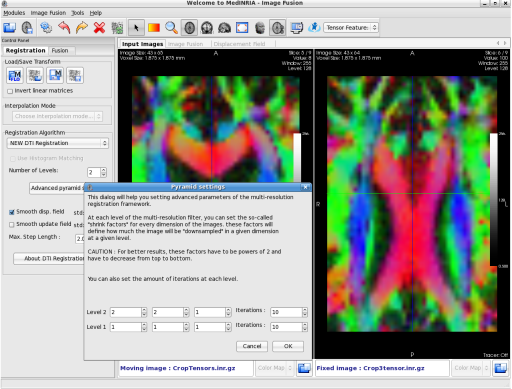The width and height of the screenshot is (512, 389).
Task: Click Level 2 Iterations spinner arrows
Action: 305,312
